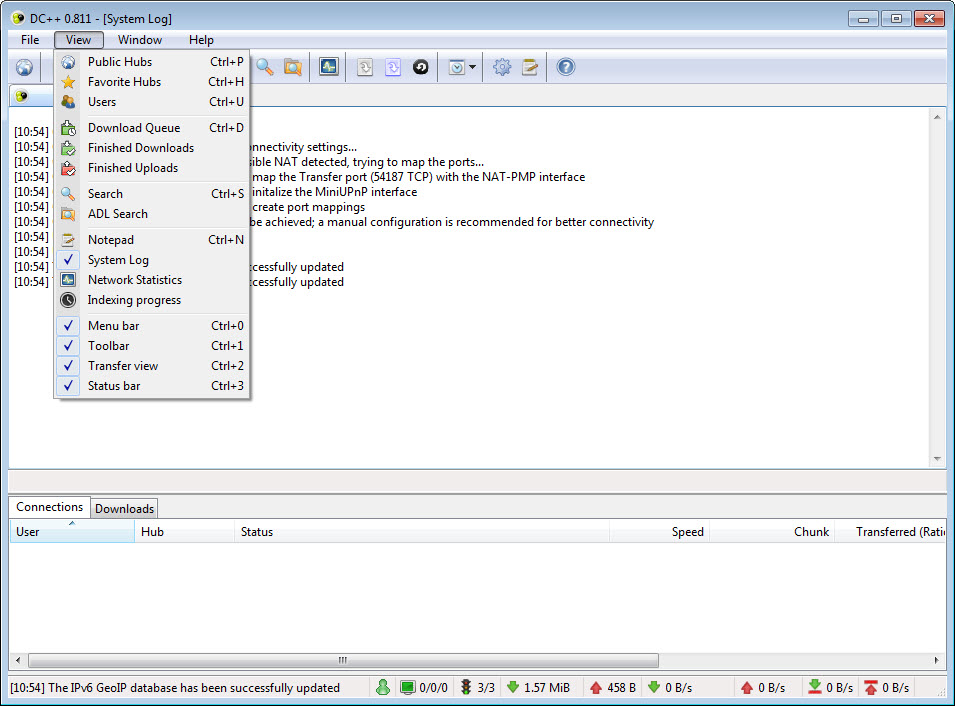Click the log scrollbar down arrow
Screen dimensions: 955x706
coord(937,459)
